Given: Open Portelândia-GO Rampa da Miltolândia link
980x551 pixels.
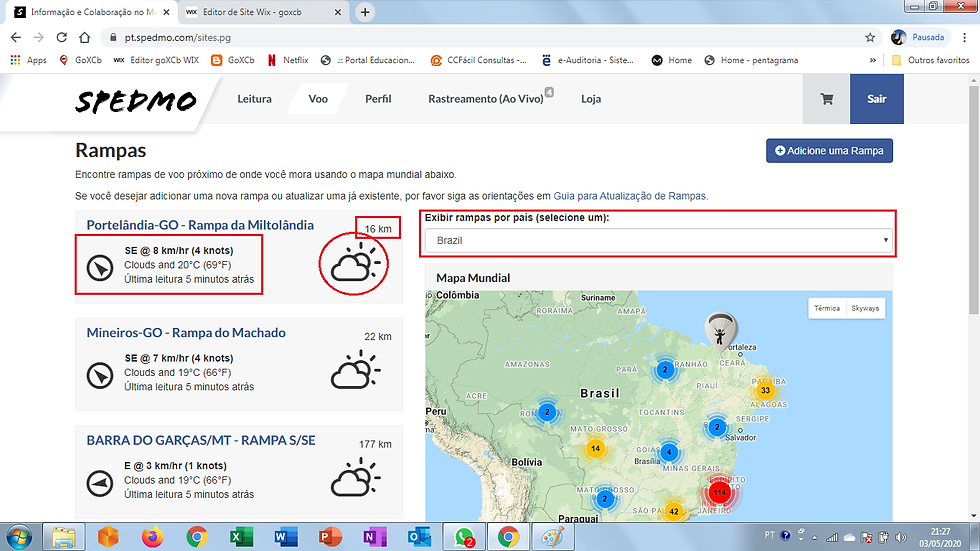Looking at the screenshot, I should (200, 225).
